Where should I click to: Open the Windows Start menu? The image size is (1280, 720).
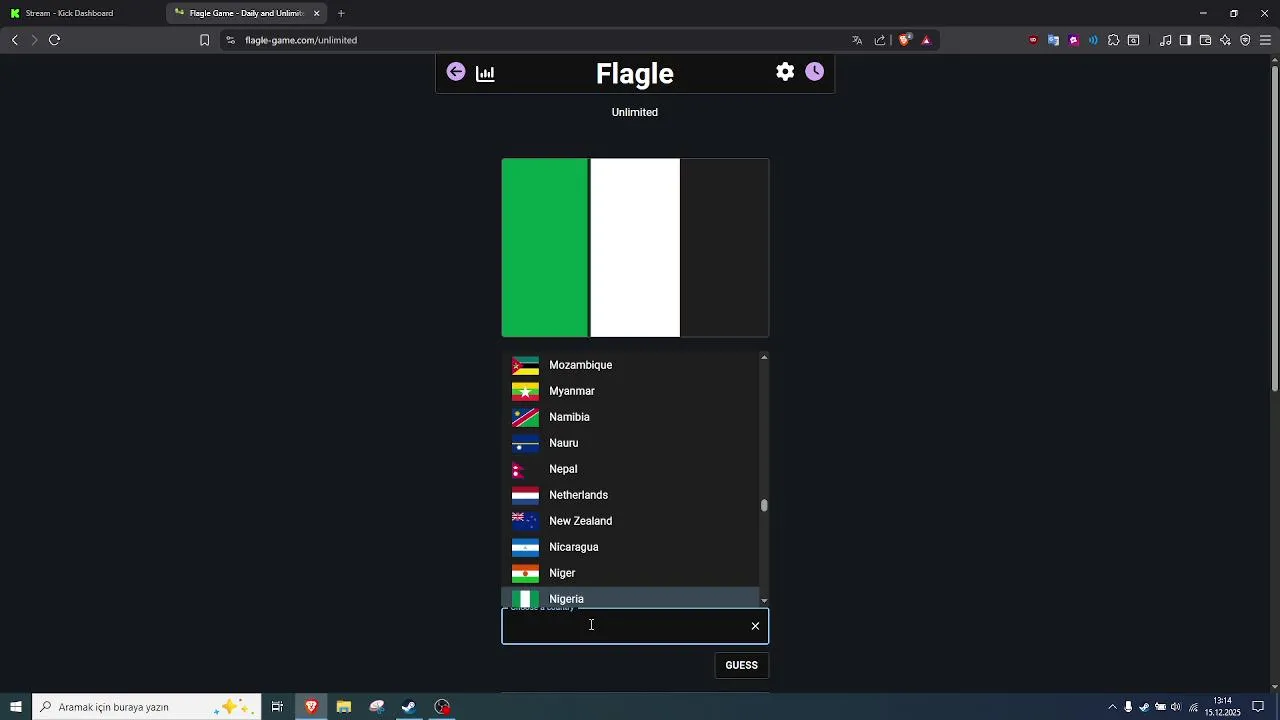(16, 707)
